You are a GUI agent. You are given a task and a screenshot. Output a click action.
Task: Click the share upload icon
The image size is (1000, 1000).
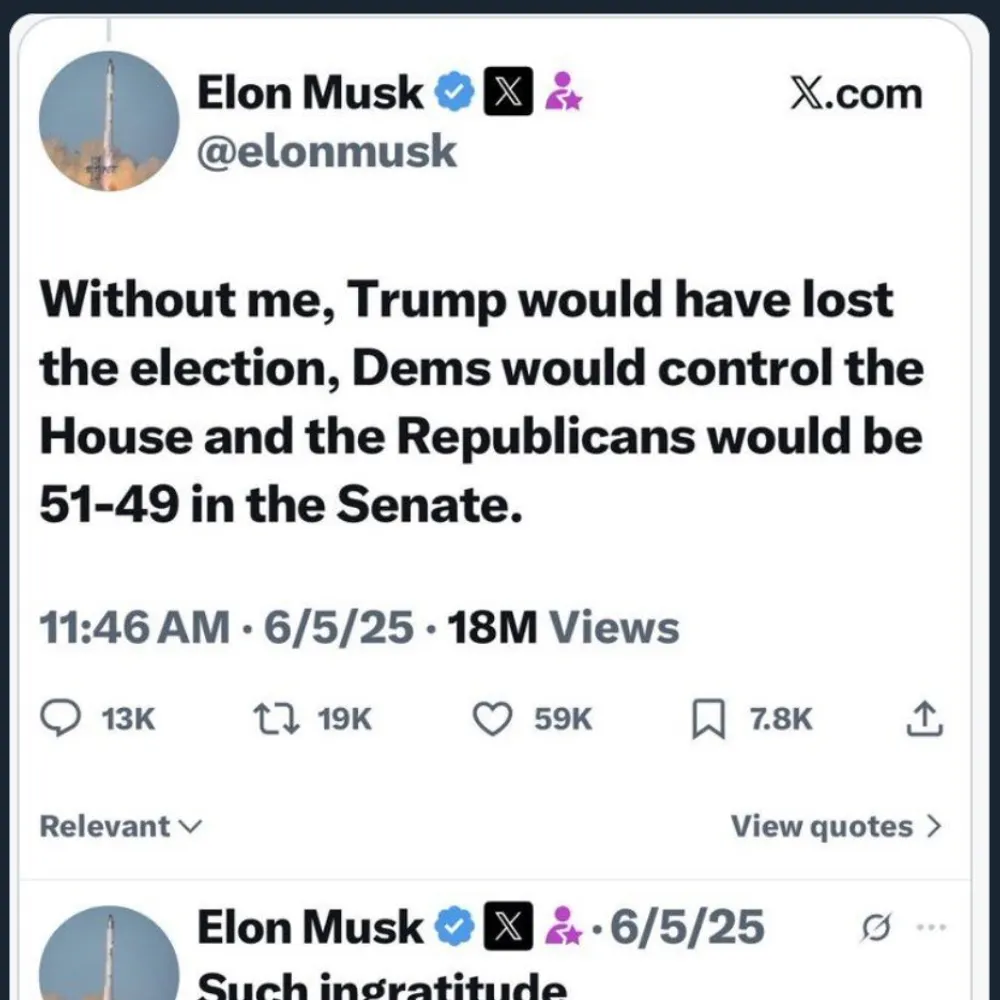pos(926,718)
